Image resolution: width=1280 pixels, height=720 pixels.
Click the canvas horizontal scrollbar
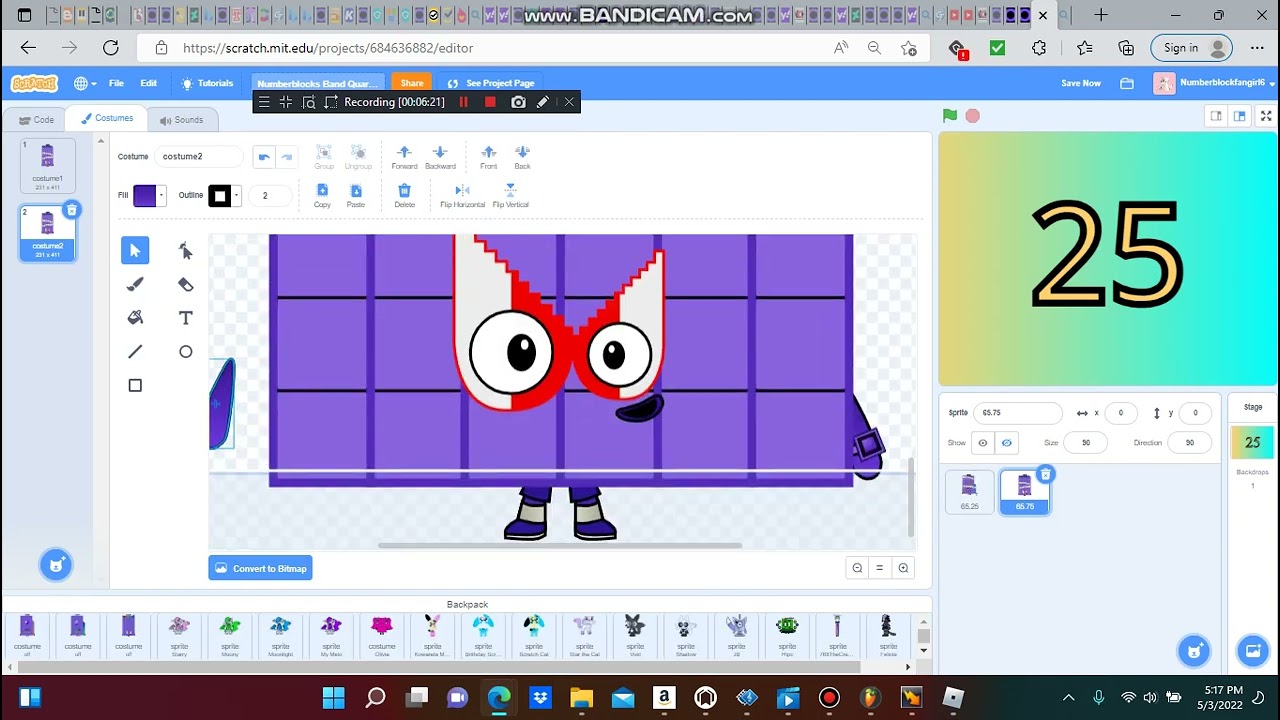pyautogui.click(x=560, y=546)
